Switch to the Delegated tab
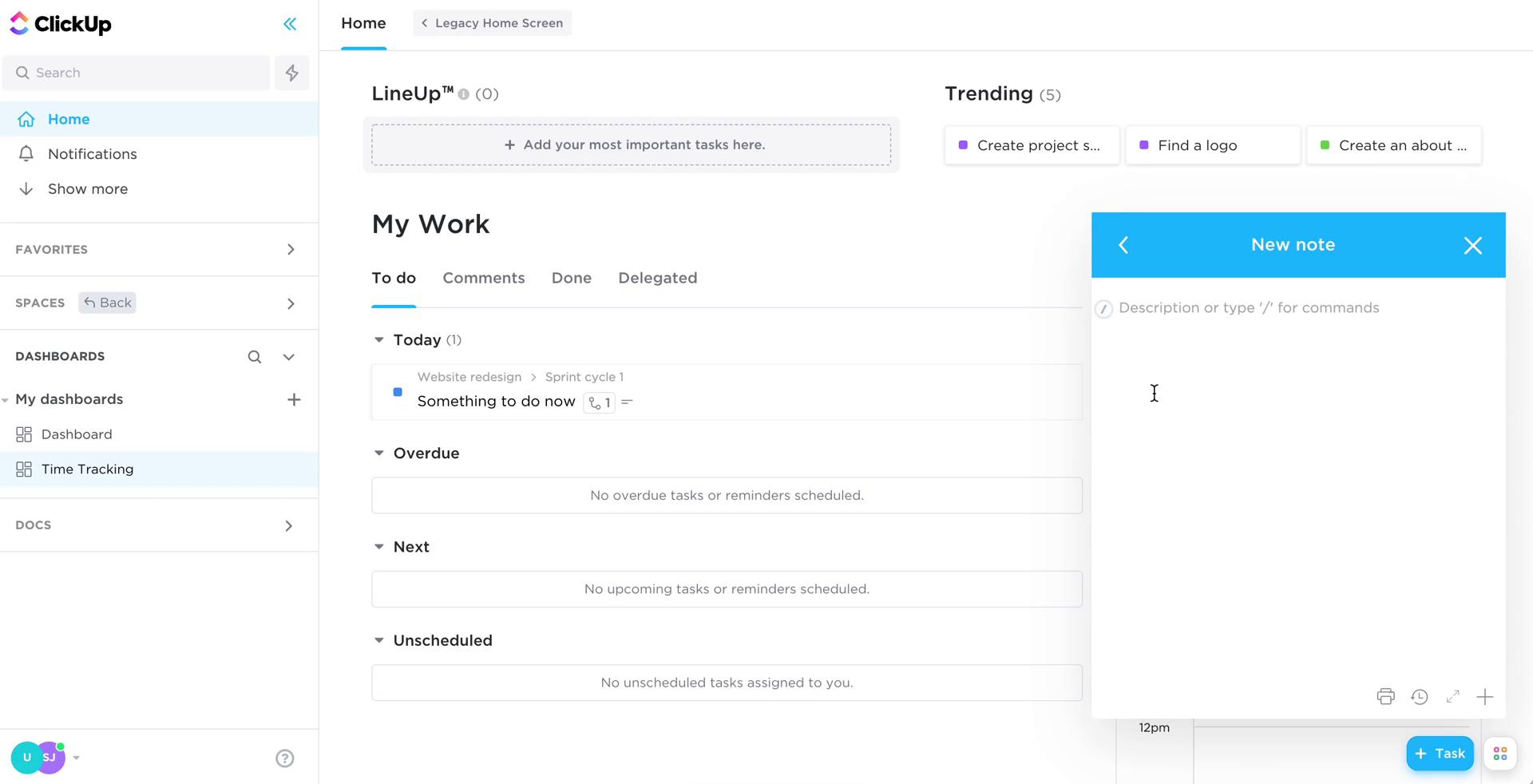This screenshot has width=1533, height=784. pos(658,278)
